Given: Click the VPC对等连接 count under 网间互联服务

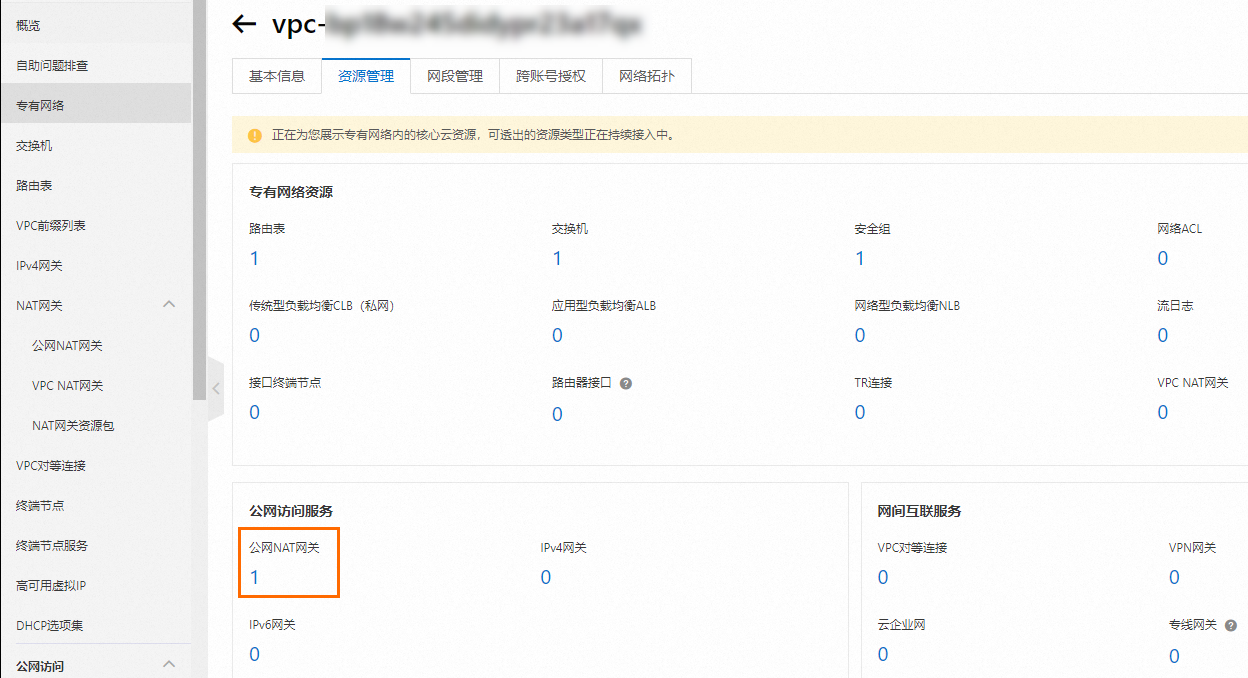Looking at the screenshot, I should click(883, 577).
